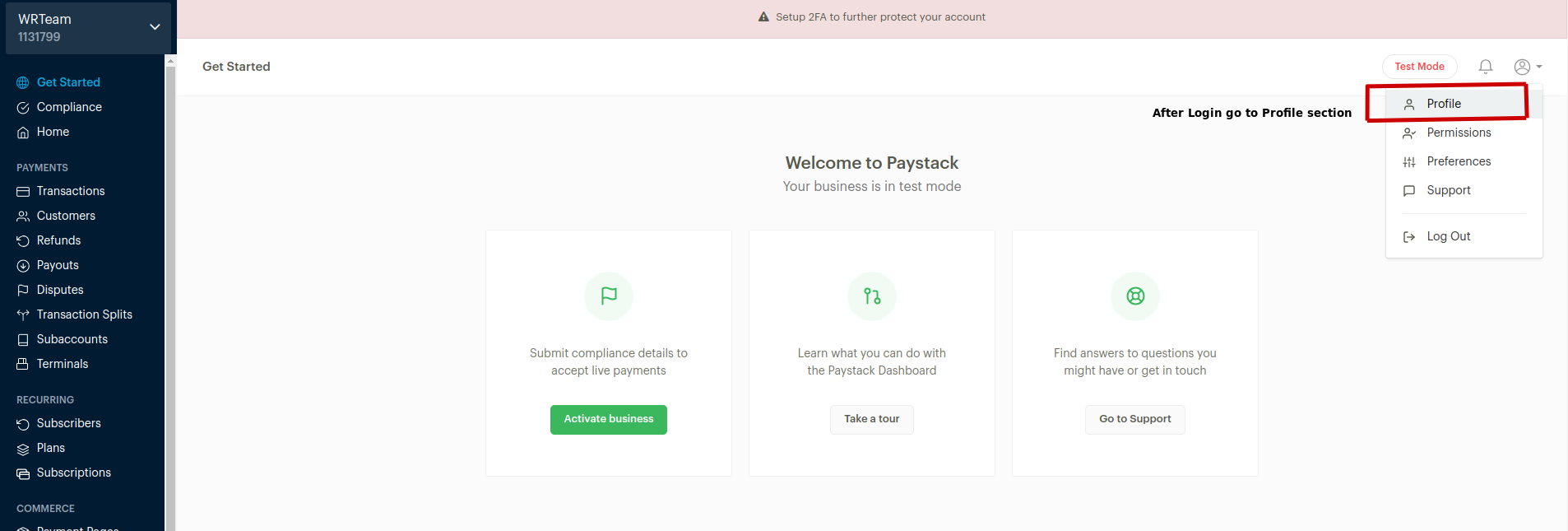Click the RECURRING section label
Viewport: 1568px width, 531px height.
pyautogui.click(x=45, y=400)
